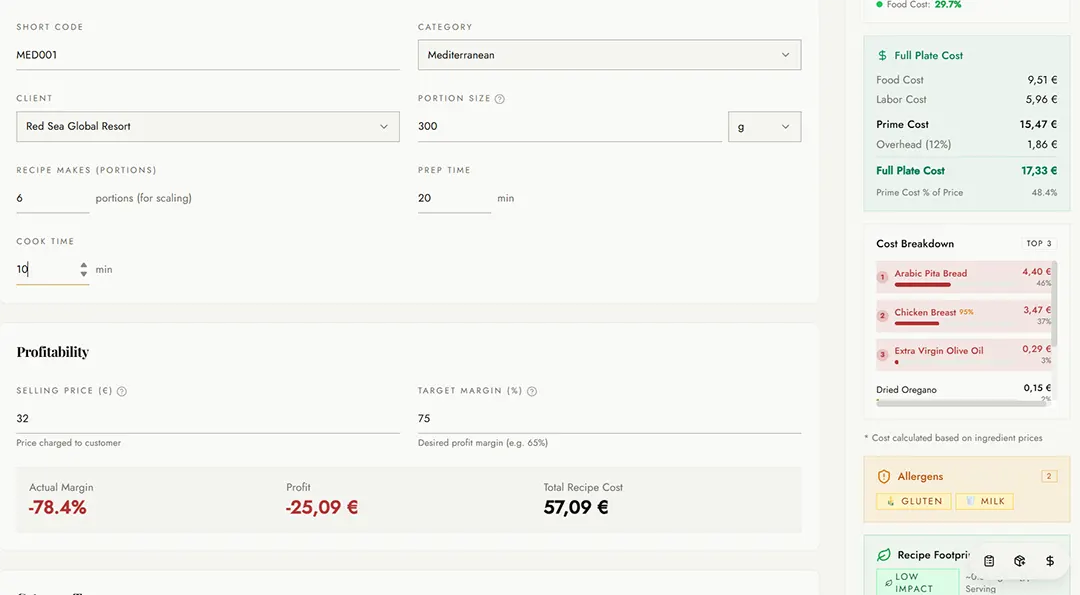Click the clipboard icon in the floating toolbar
This screenshot has height=595, width=1080.
coord(988,560)
